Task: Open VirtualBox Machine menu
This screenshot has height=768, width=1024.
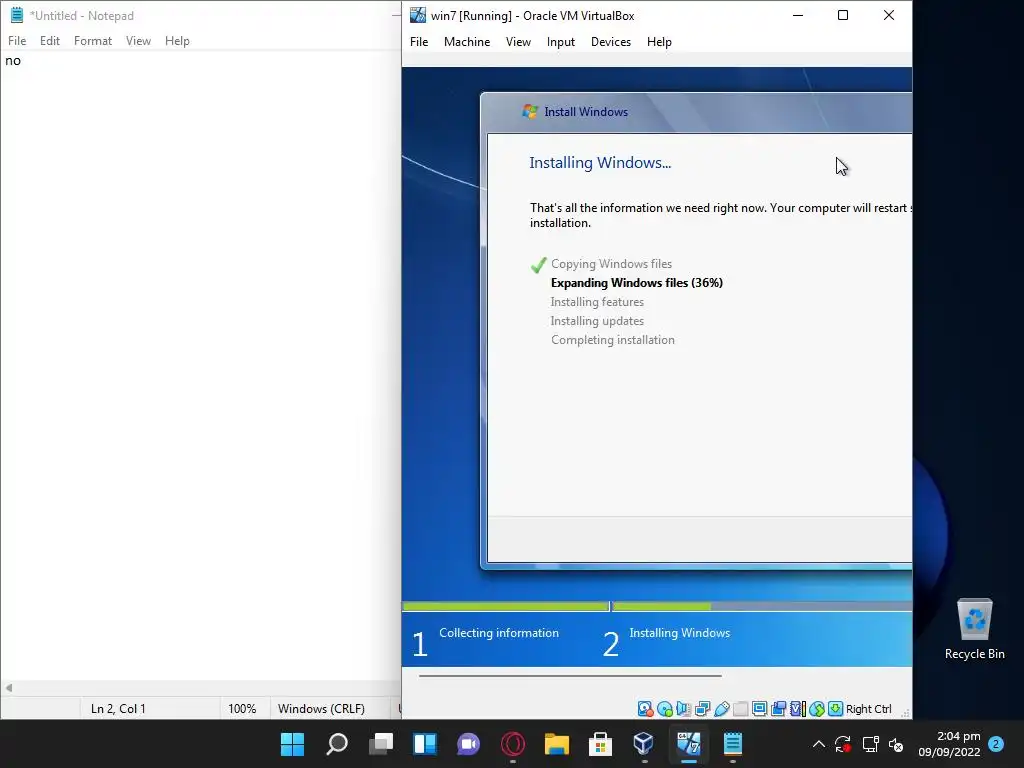Action: pos(467,42)
